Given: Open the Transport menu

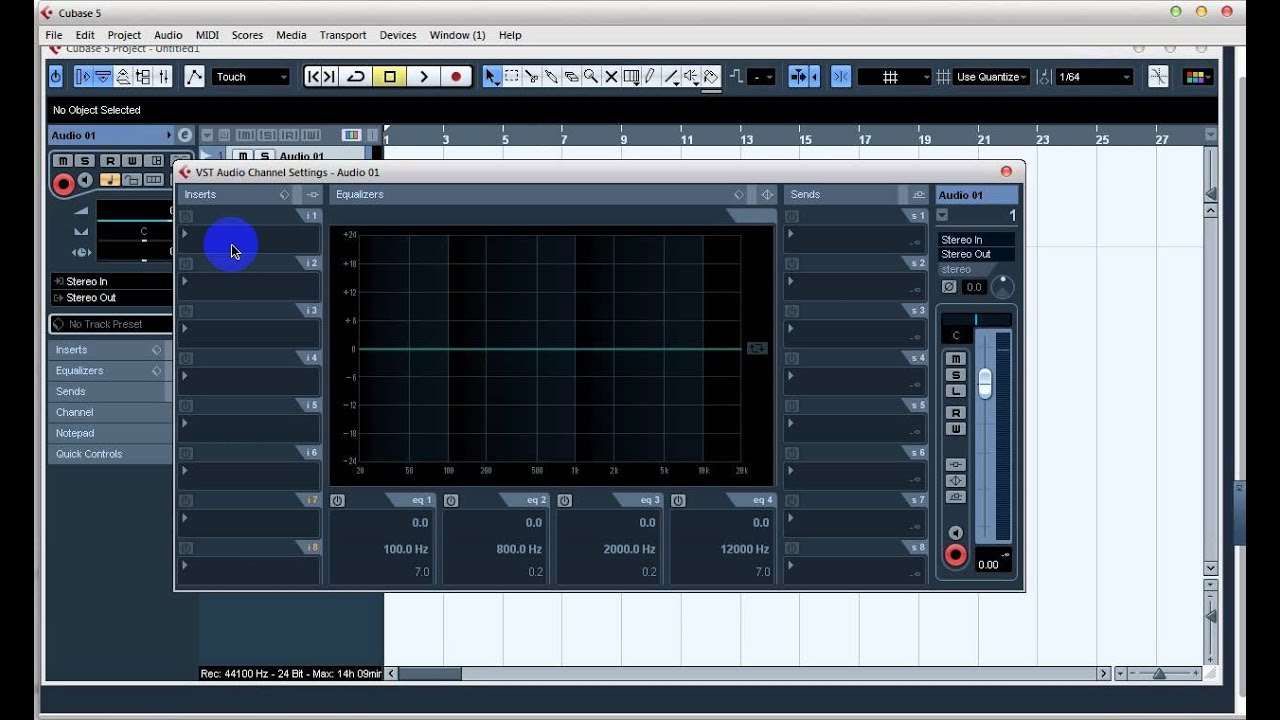Looking at the screenshot, I should point(343,35).
